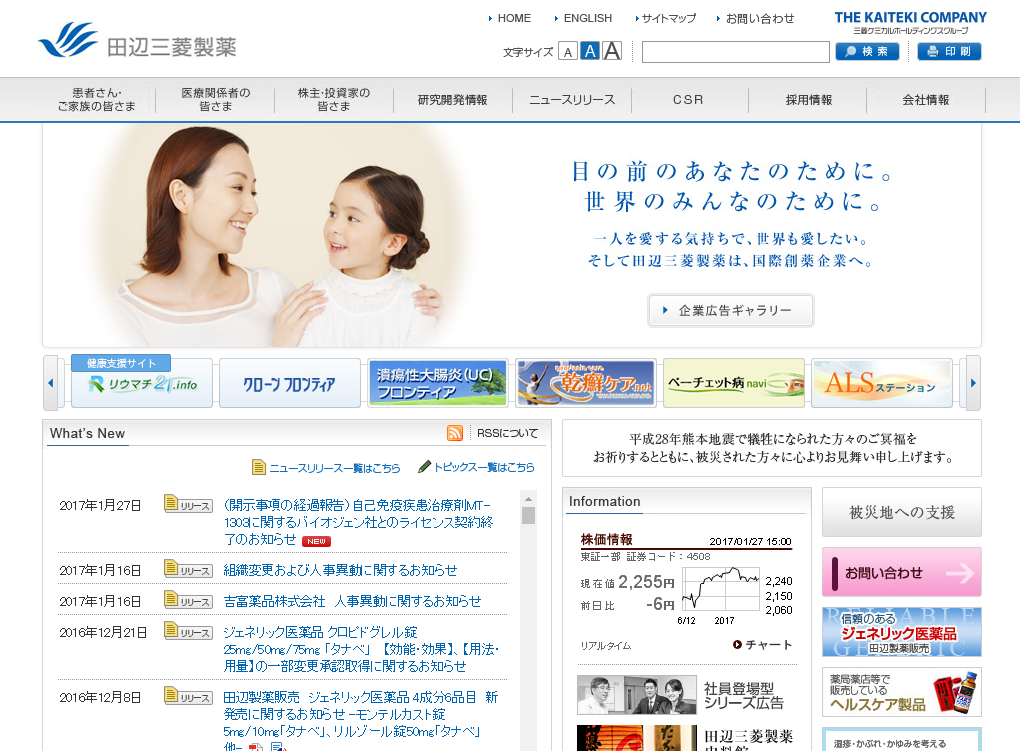Open RSSについて link
This screenshot has height=751, width=1020.
(507, 433)
